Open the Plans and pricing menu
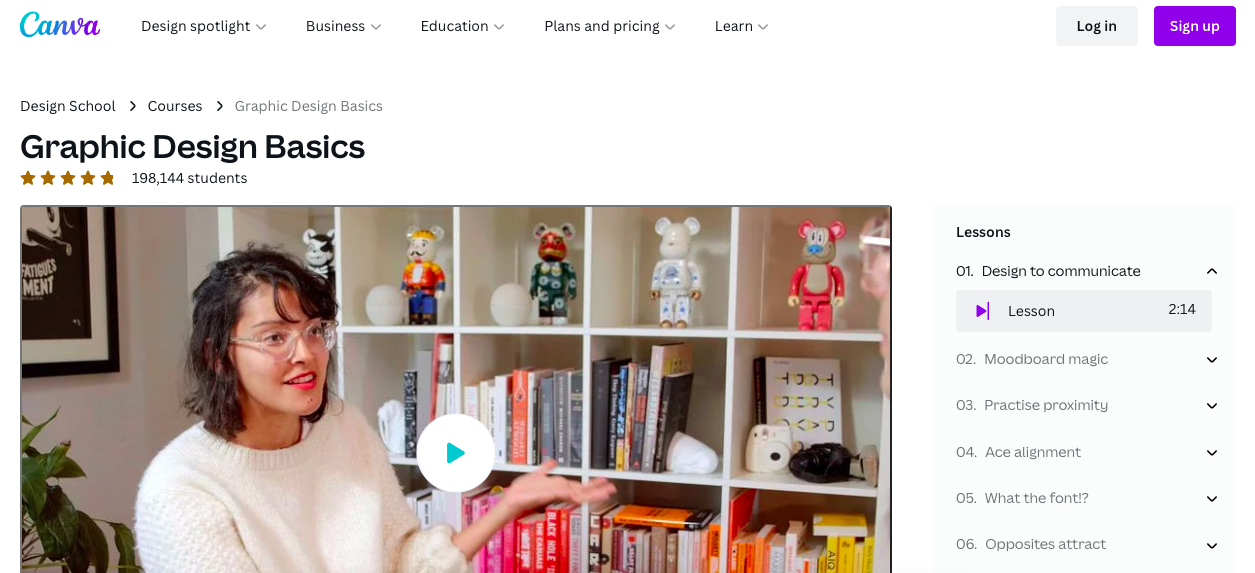This screenshot has height=573, width=1255. 610,26
